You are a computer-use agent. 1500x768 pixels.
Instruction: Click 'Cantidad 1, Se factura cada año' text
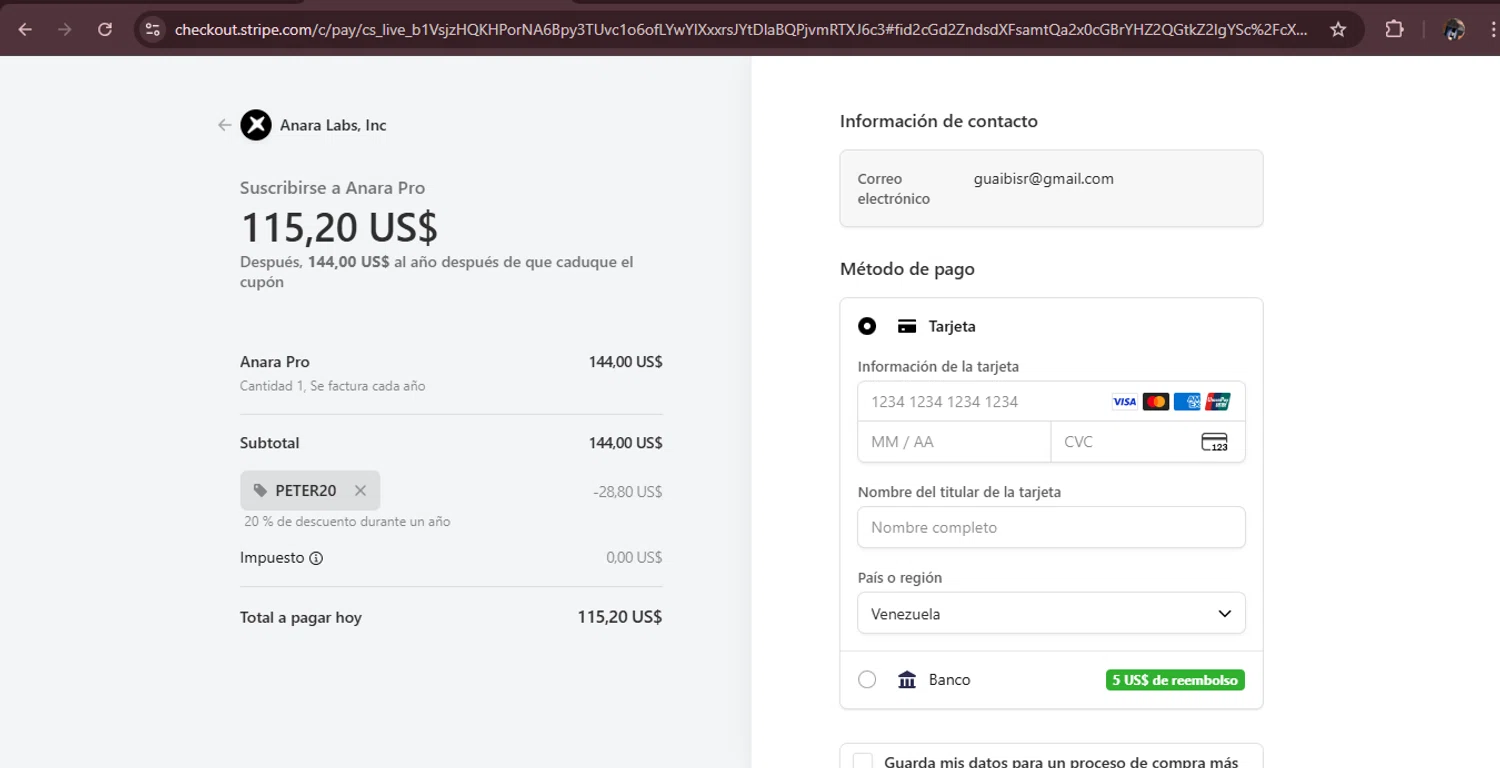[333, 386]
